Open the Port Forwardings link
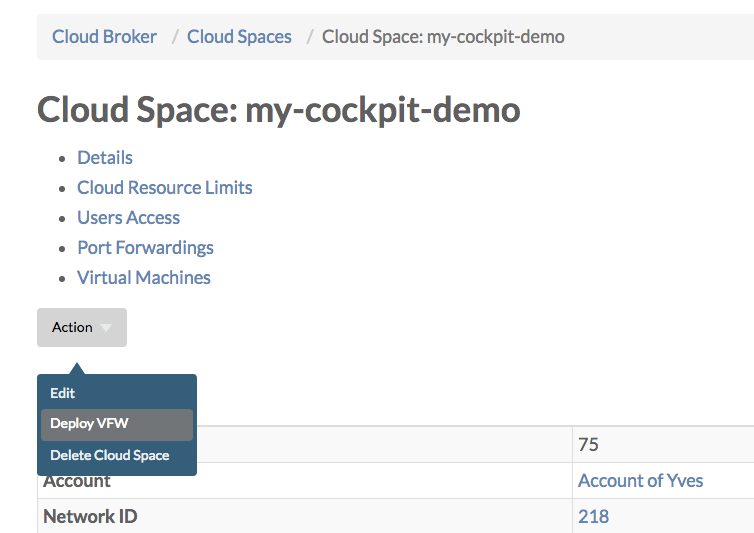The width and height of the screenshot is (754, 533). coord(145,248)
